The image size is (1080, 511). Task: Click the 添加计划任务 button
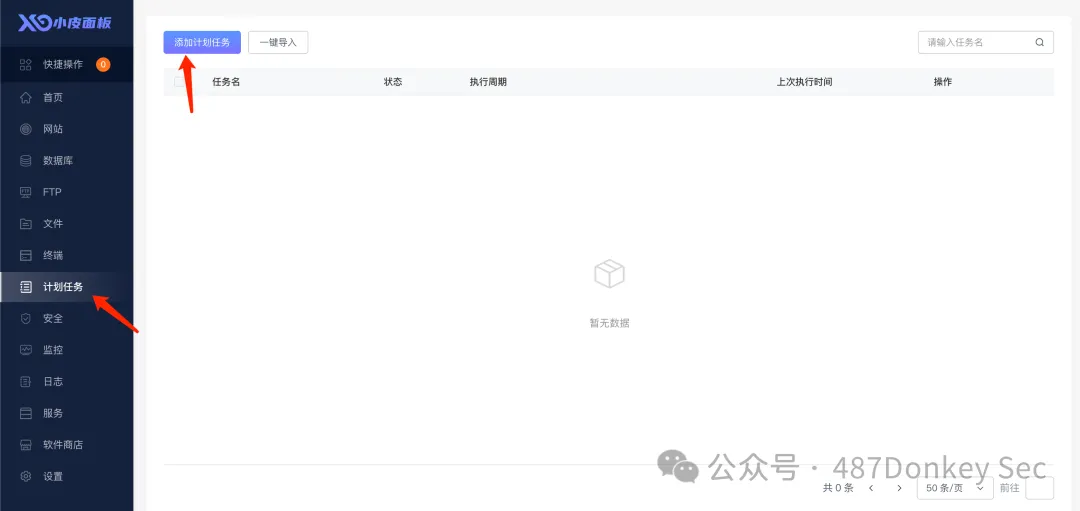(202, 42)
